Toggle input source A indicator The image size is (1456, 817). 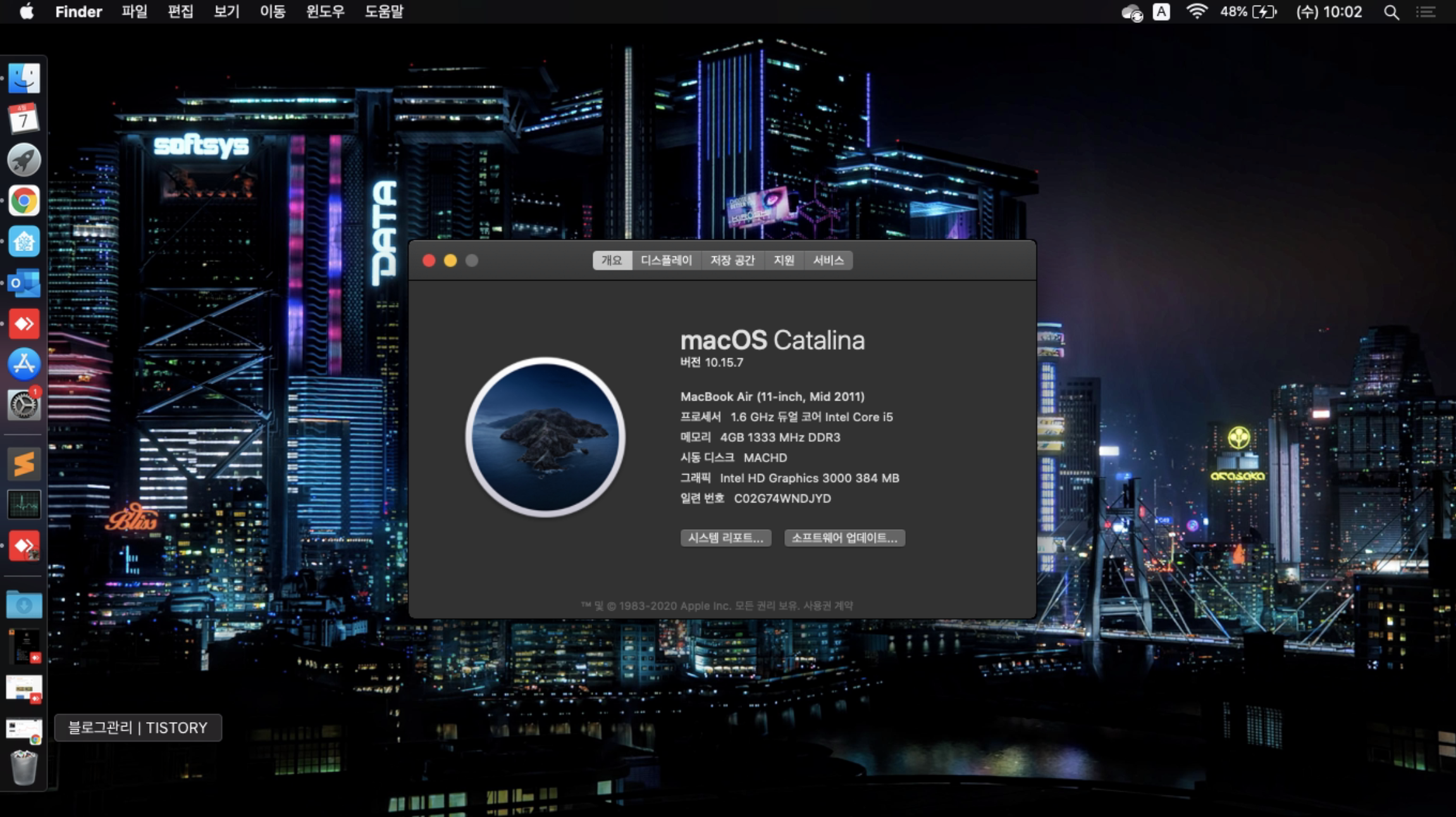point(1161,11)
